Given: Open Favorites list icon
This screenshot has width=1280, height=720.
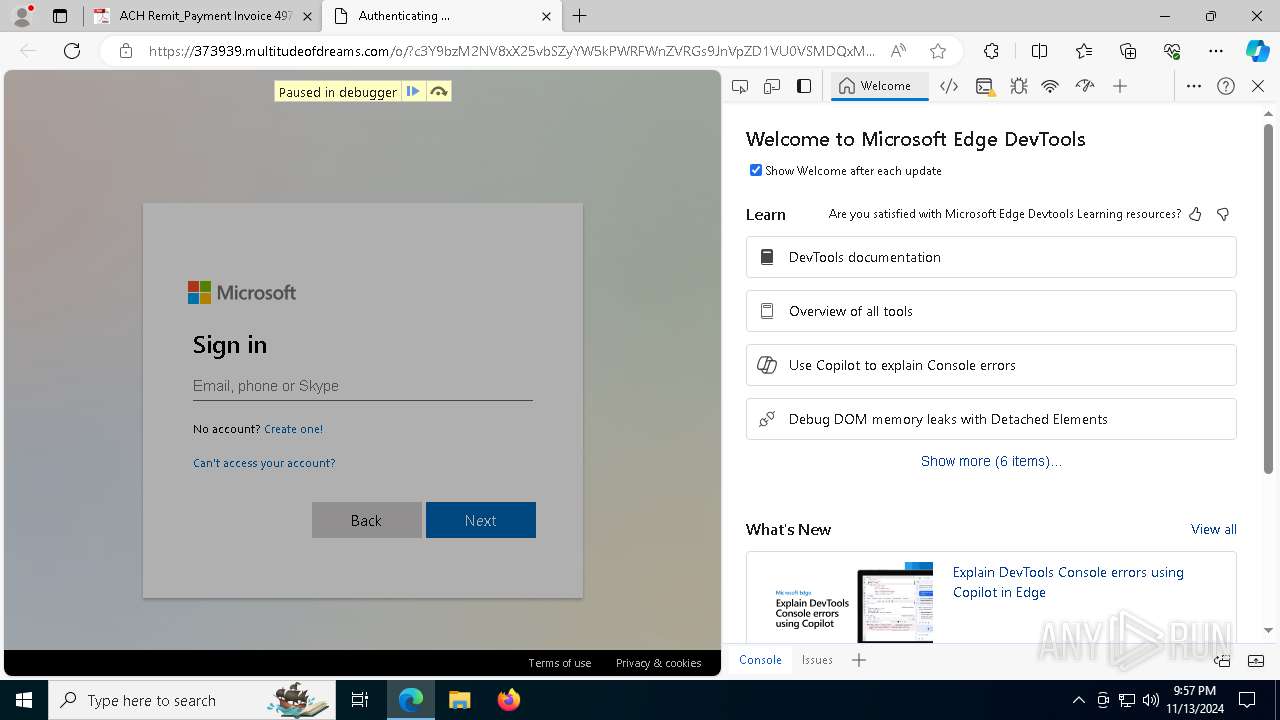Looking at the screenshot, I should pos(1084,51).
